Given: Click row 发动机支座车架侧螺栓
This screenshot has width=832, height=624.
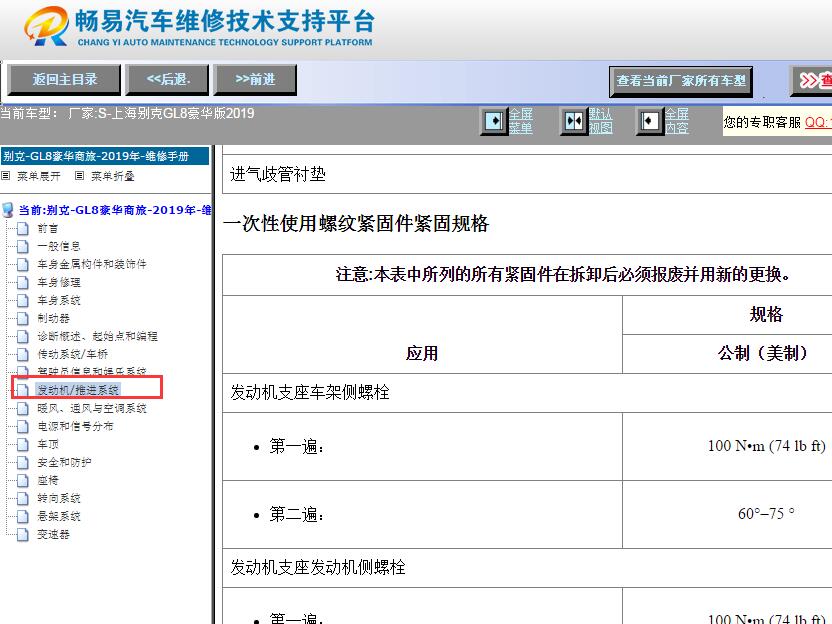Looking at the screenshot, I should click(x=527, y=393).
